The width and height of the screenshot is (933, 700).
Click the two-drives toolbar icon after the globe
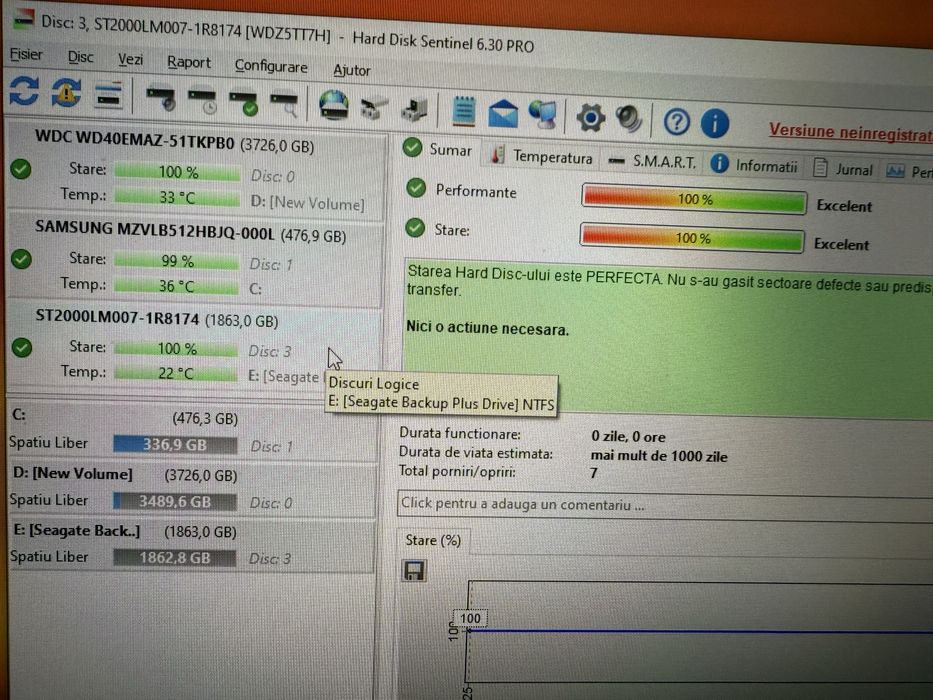click(374, 108)
